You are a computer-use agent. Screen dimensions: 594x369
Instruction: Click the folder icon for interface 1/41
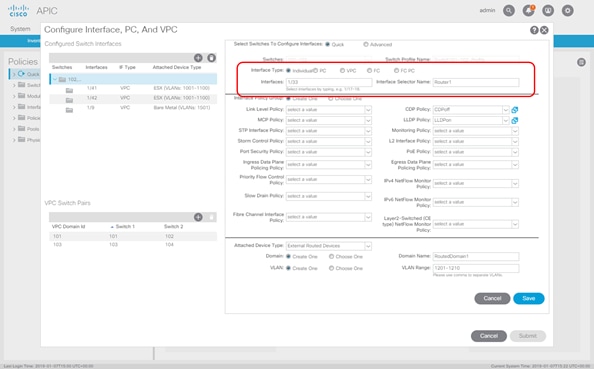tap(69, 90)
